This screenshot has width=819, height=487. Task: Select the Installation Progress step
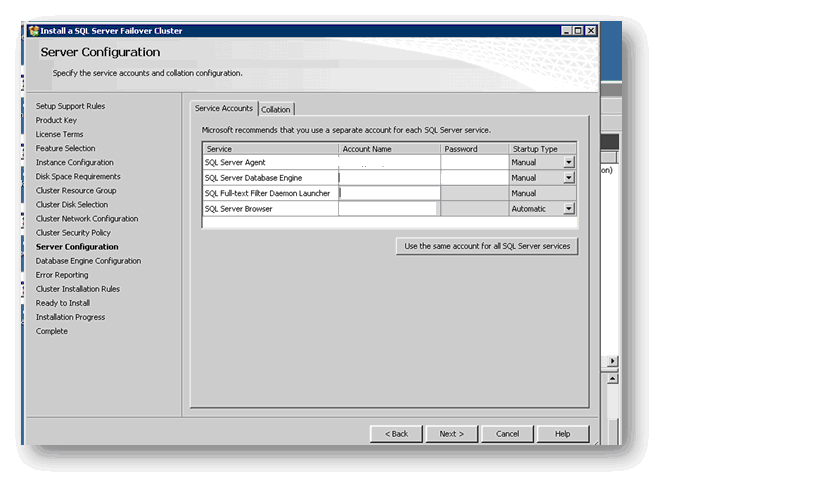click(x=71, y=317)
